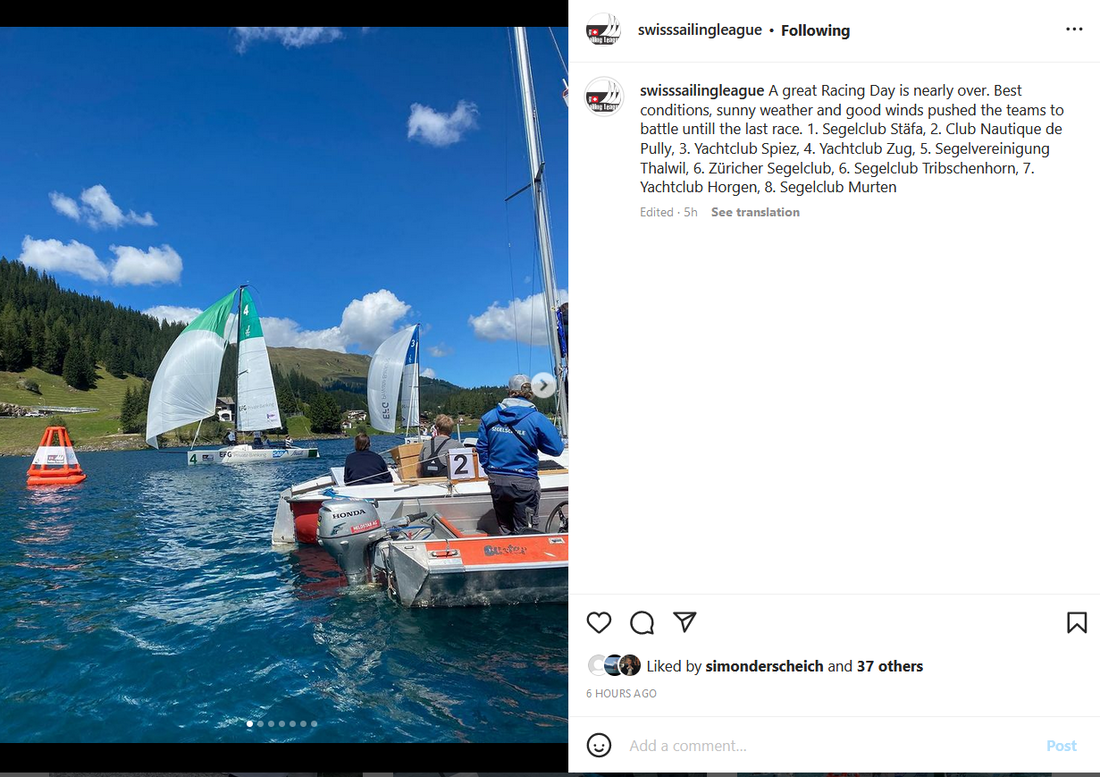
Task: Open the liker avatars cluster
Action: pos(614,665)
